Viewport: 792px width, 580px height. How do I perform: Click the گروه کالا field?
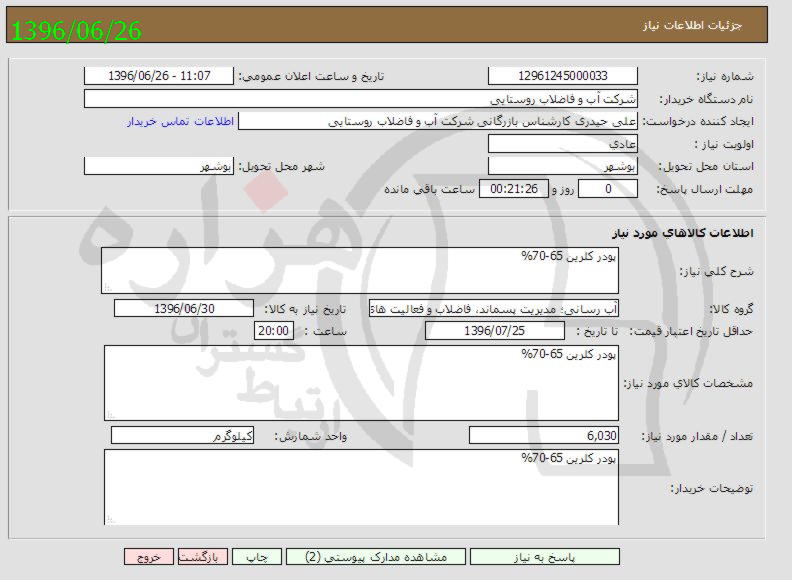[x=494, y=308]
